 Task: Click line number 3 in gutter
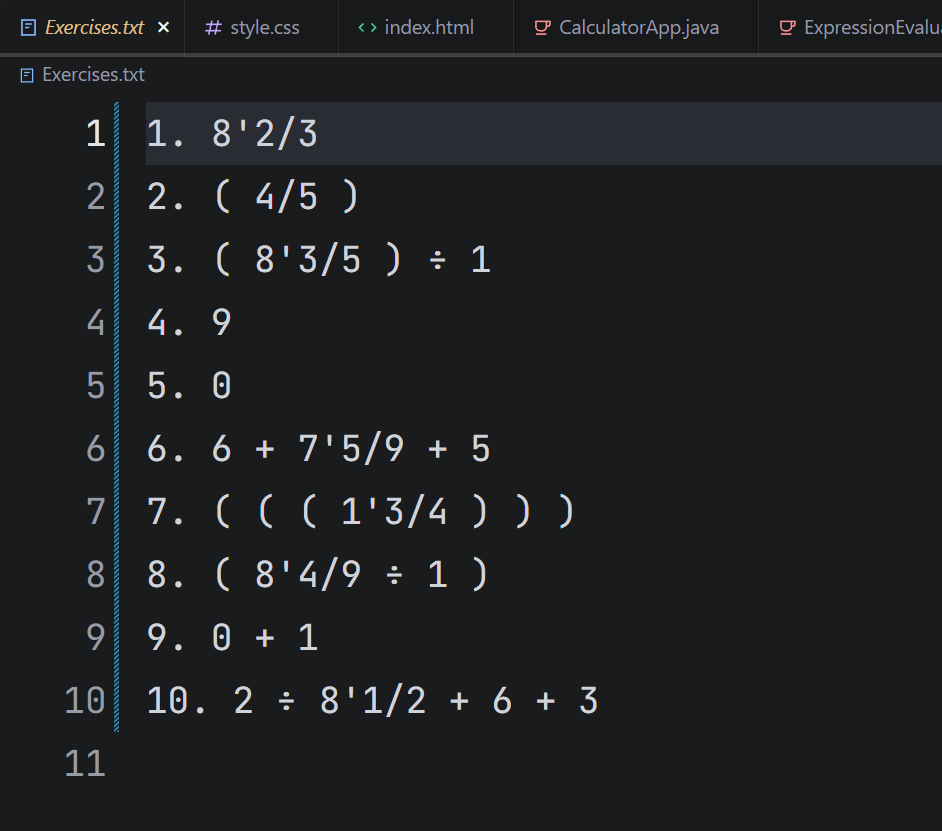pyautogui.click(x=96, y=260)
